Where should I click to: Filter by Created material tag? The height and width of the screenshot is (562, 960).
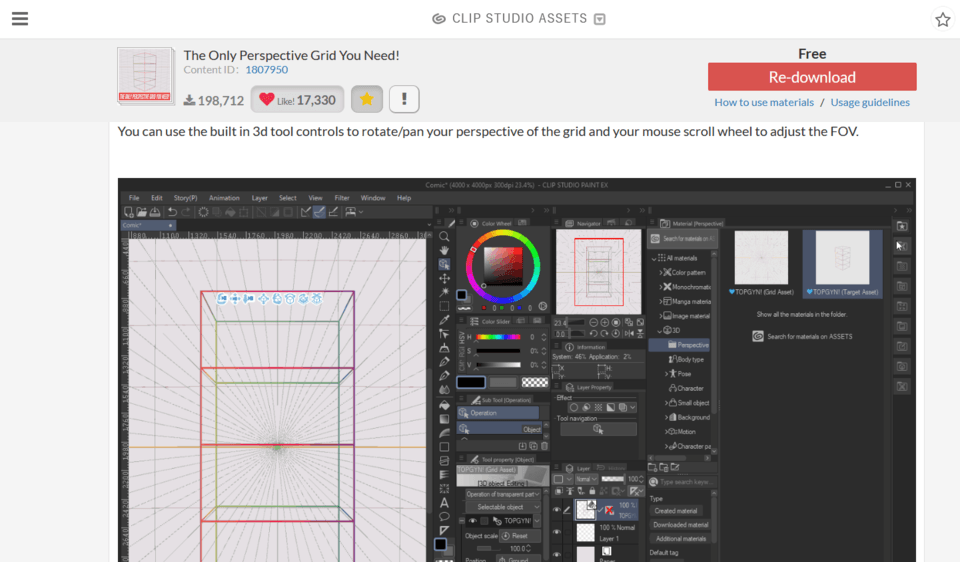coord(675,511)
